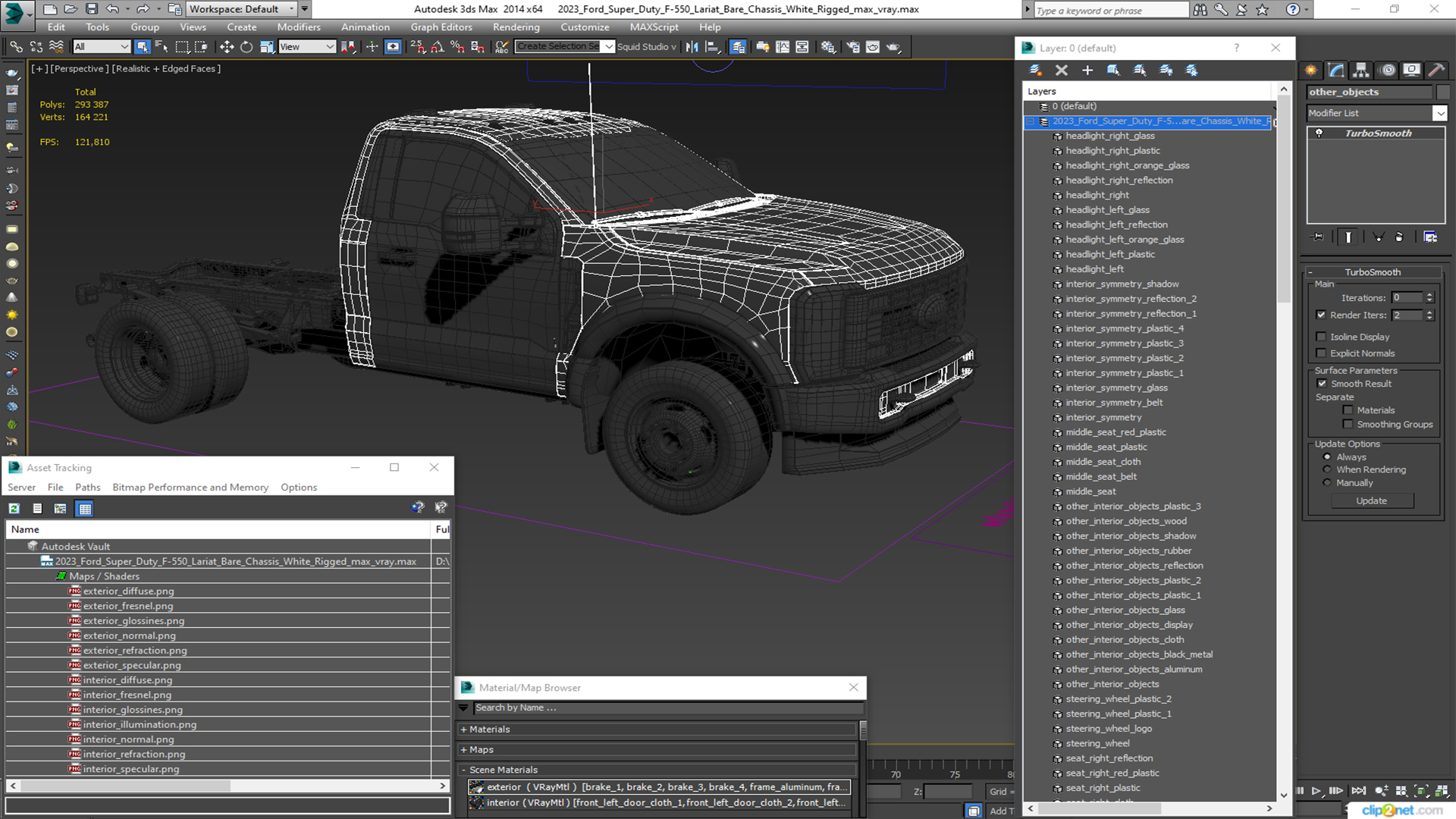
Task: Enable the Explicit Normals checkbox
Action: tap(1321, 353)
